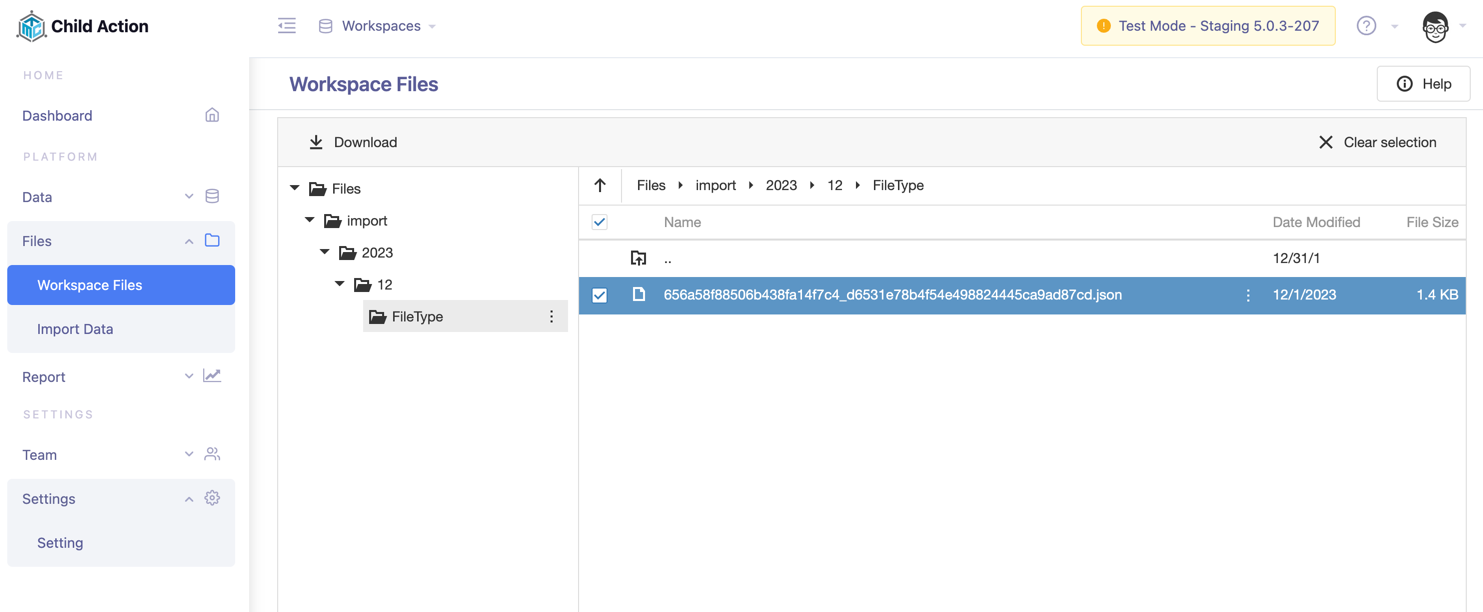Uncheck the selected JSON file's checkbox

599,294
